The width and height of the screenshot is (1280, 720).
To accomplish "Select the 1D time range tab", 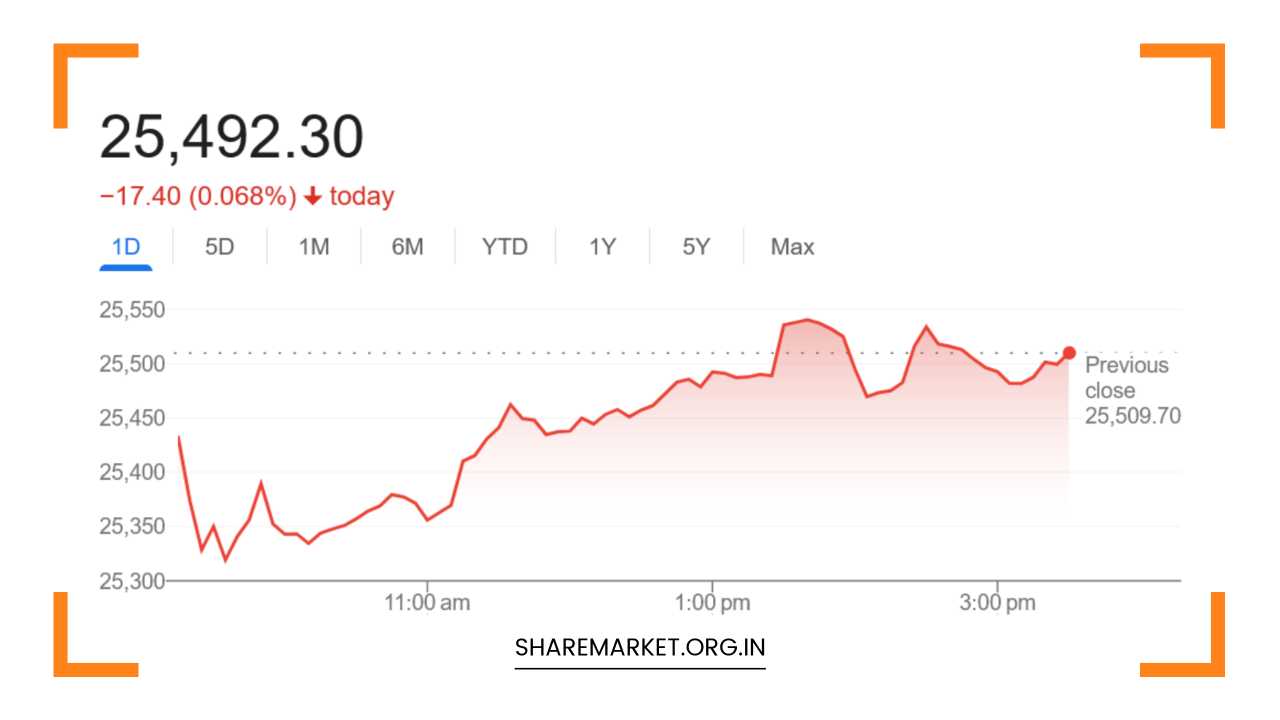I will (x=126, y=246).
